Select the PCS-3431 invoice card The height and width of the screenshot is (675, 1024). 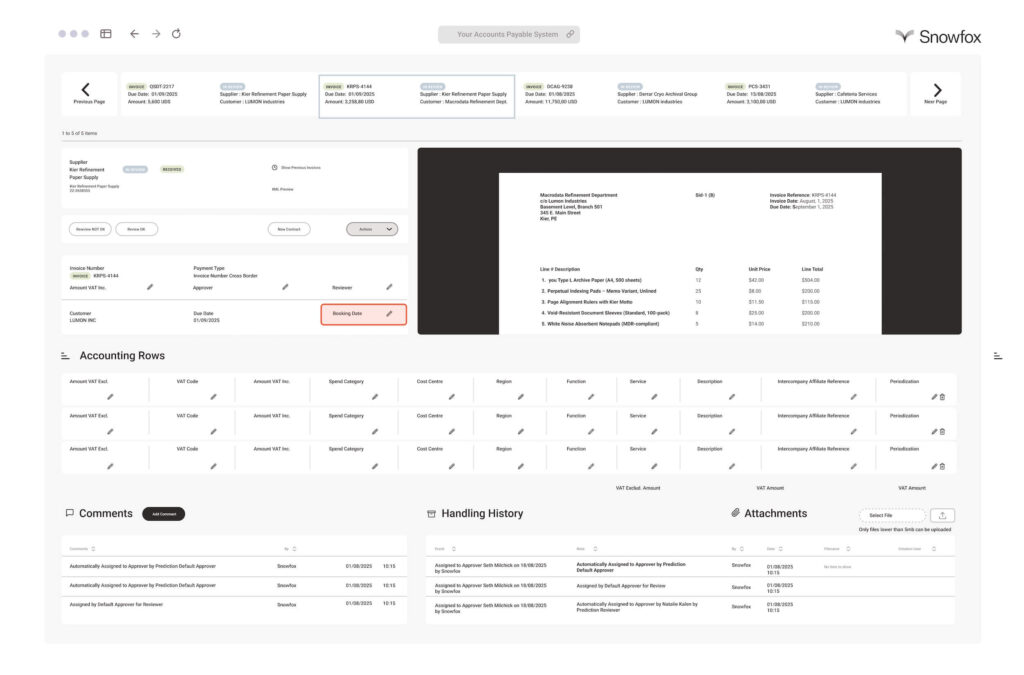[x=812, y=94]
